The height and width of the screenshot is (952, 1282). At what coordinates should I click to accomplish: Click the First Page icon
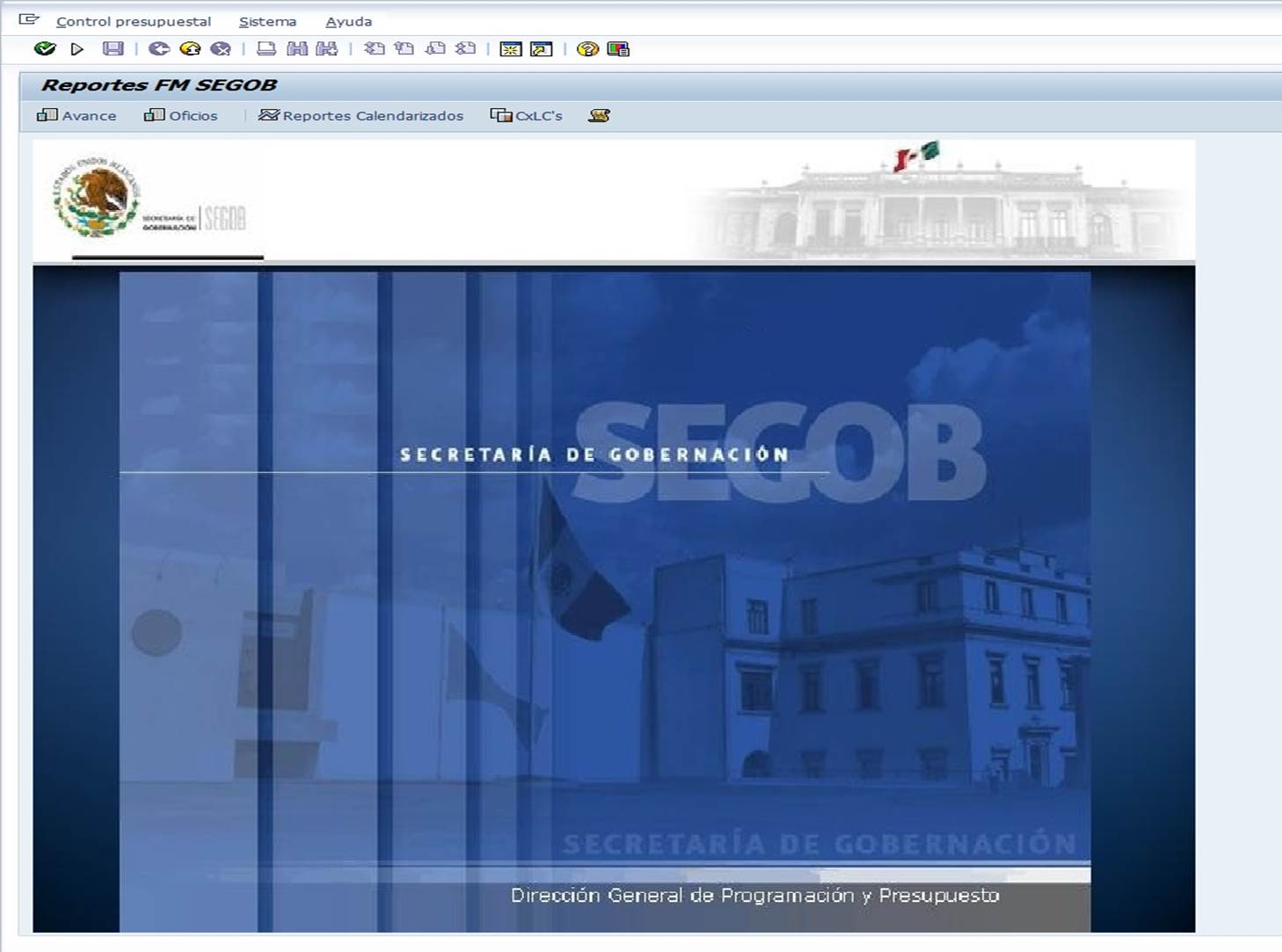(x=375, y=49)
